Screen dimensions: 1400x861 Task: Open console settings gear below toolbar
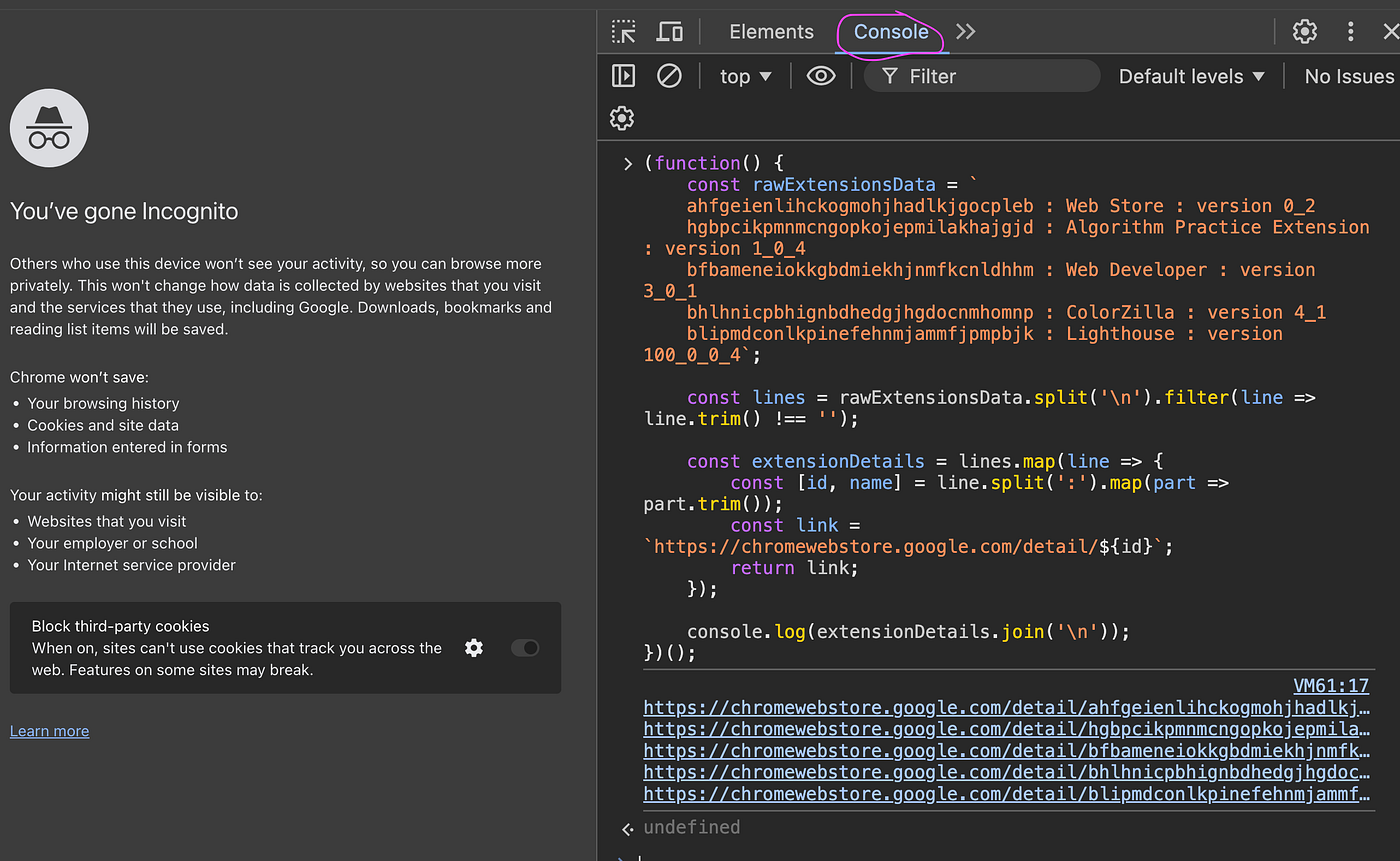coord(622,118)
